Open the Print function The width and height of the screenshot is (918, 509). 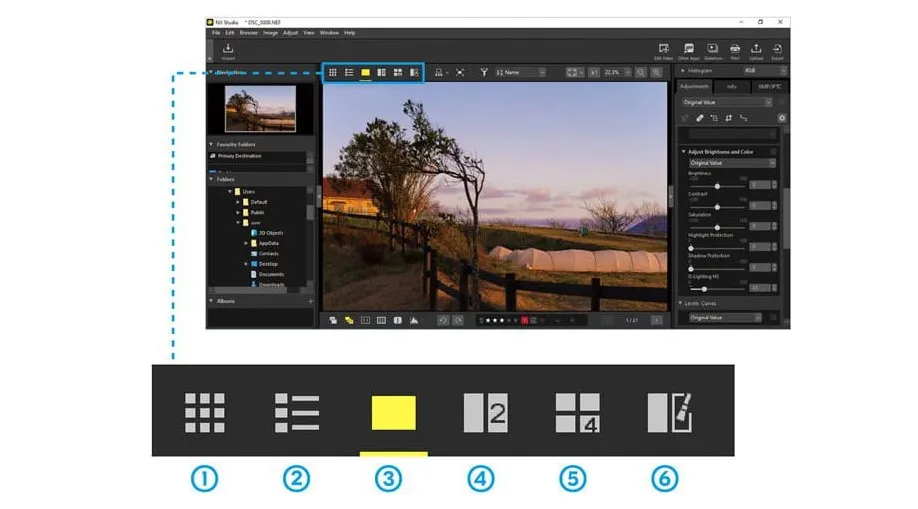tap(735, 50)
